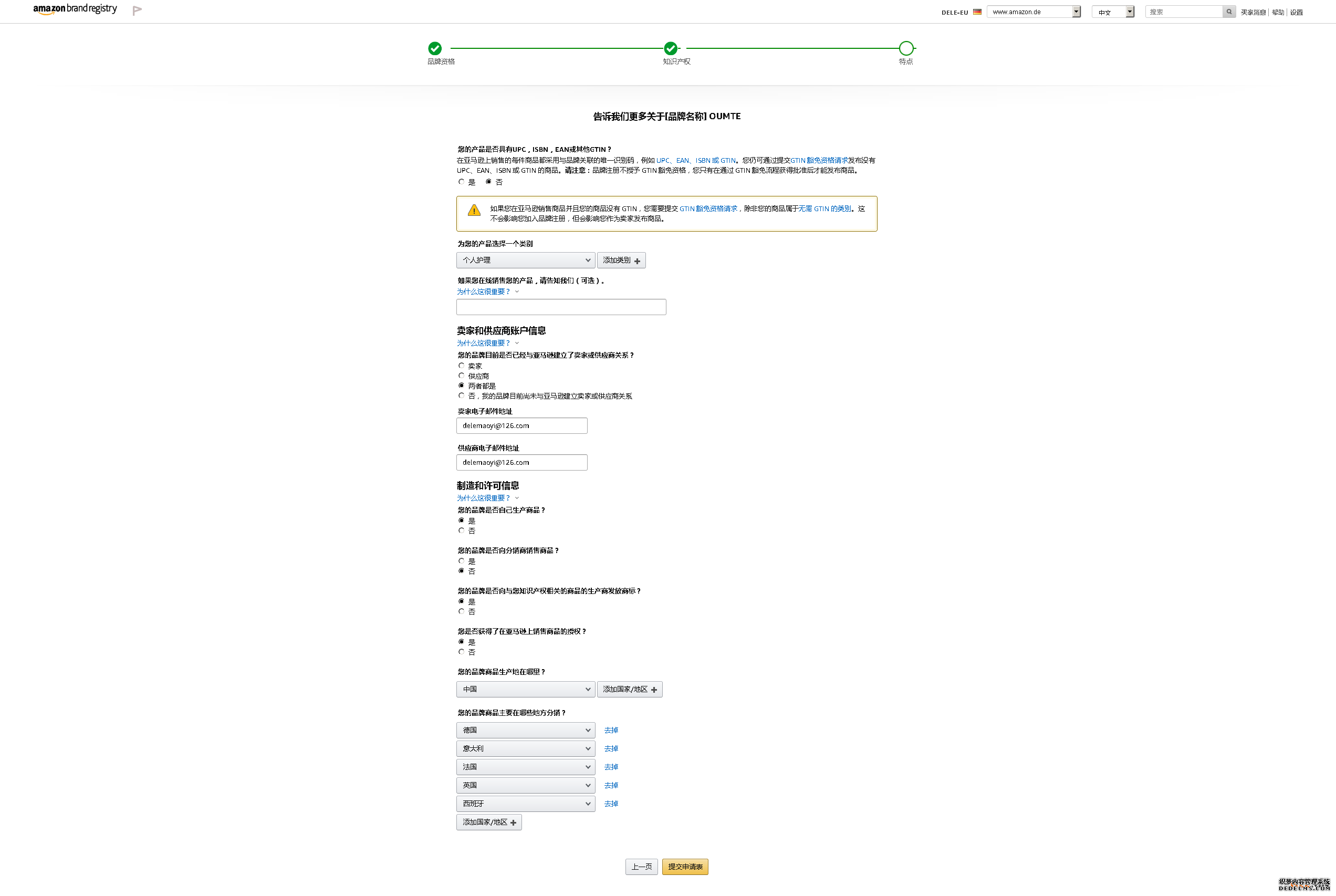Click the search magnifier icon

(x=1228, y=12)
